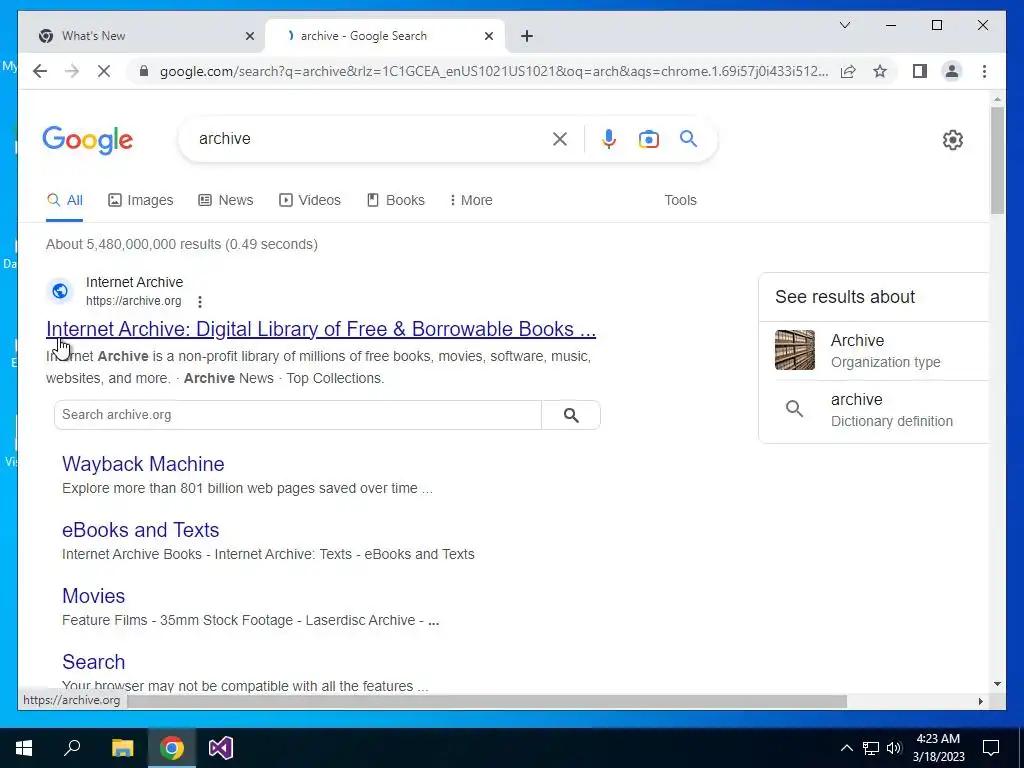Viewport: 1024px width, 768px height.
Task: Search by image using camera icon
Action: 648,139
